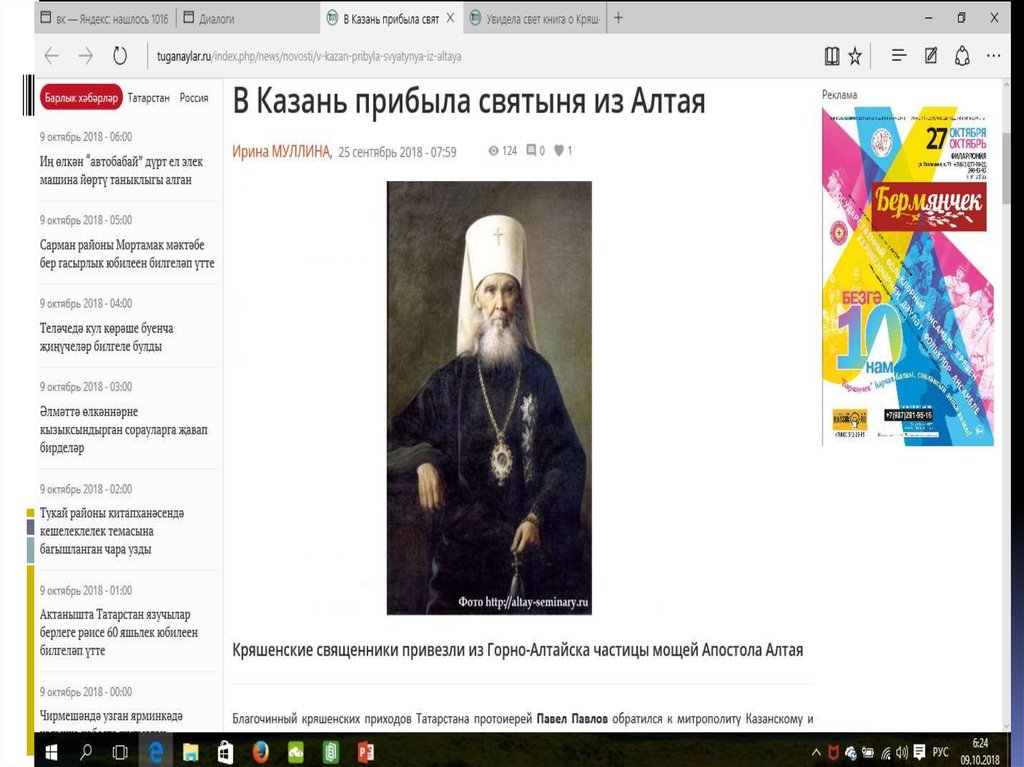Viewport: 1024px width, 767px height.
Task: Add page to favorites with star icon
Action: point(855,56)
